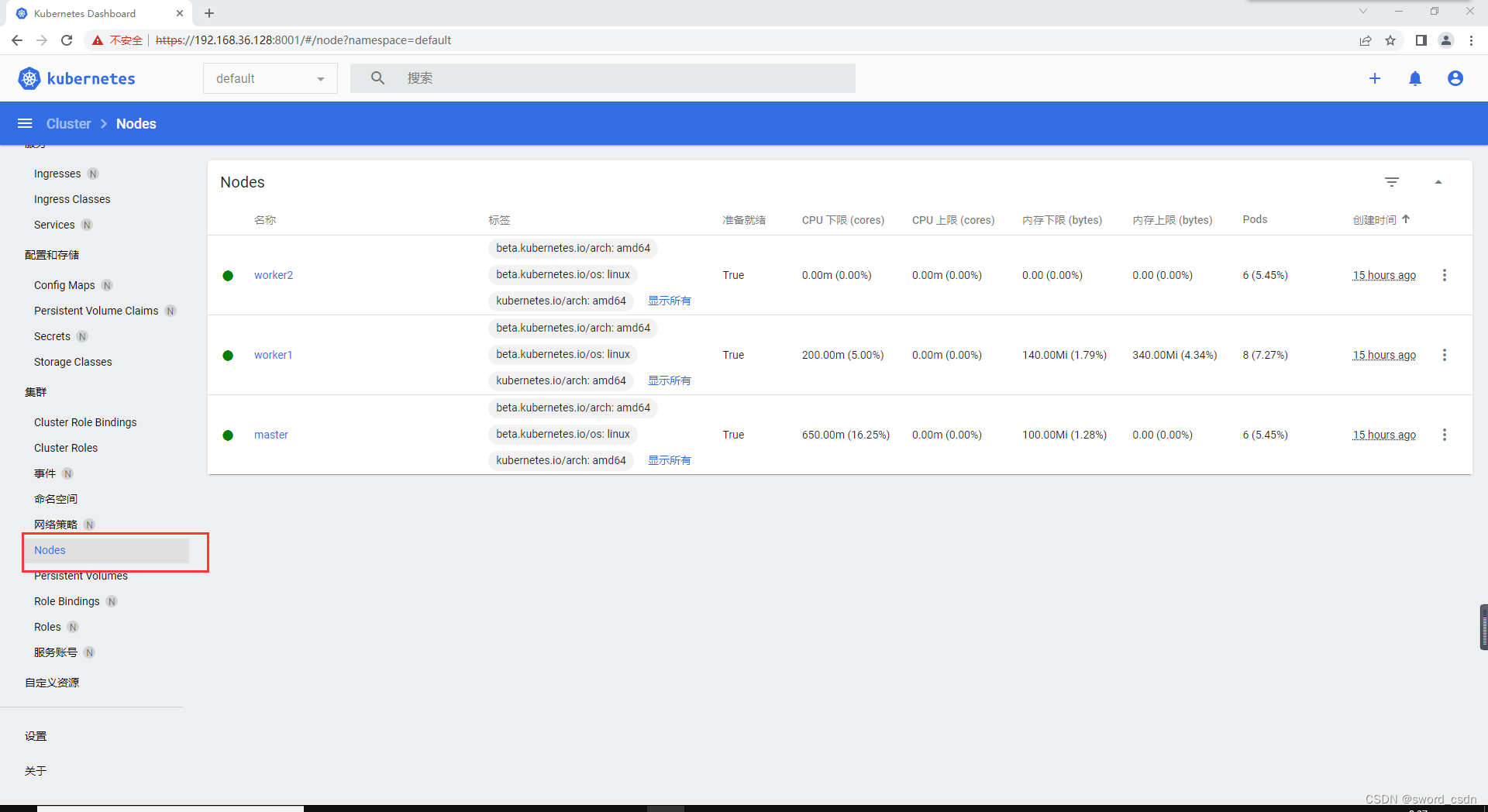Open Config Maps in the sidebar
Viewport: 1488px width, 812px height.
click(64, 285)
